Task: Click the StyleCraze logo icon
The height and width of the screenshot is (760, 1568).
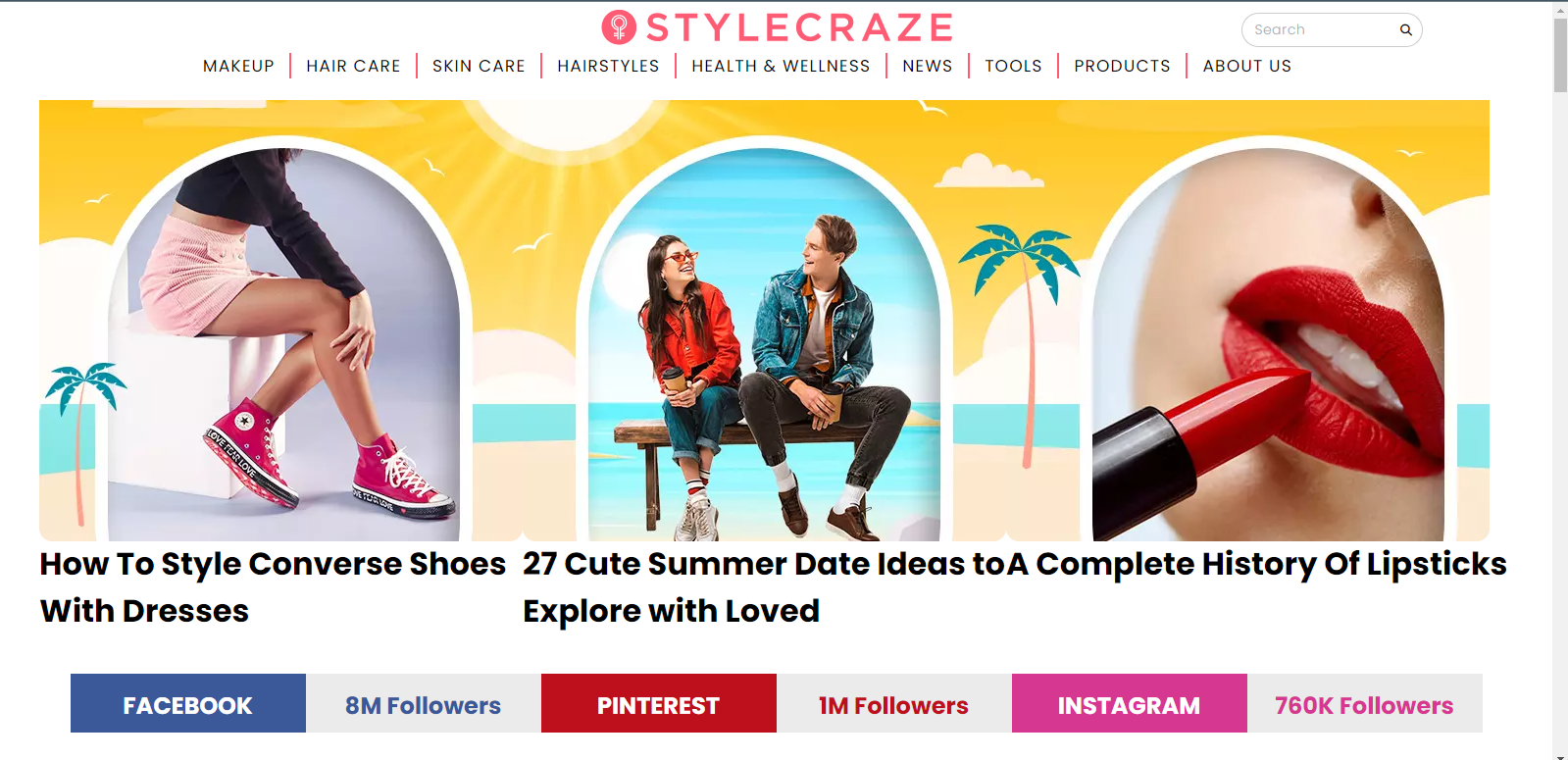Action: point(619,27)
